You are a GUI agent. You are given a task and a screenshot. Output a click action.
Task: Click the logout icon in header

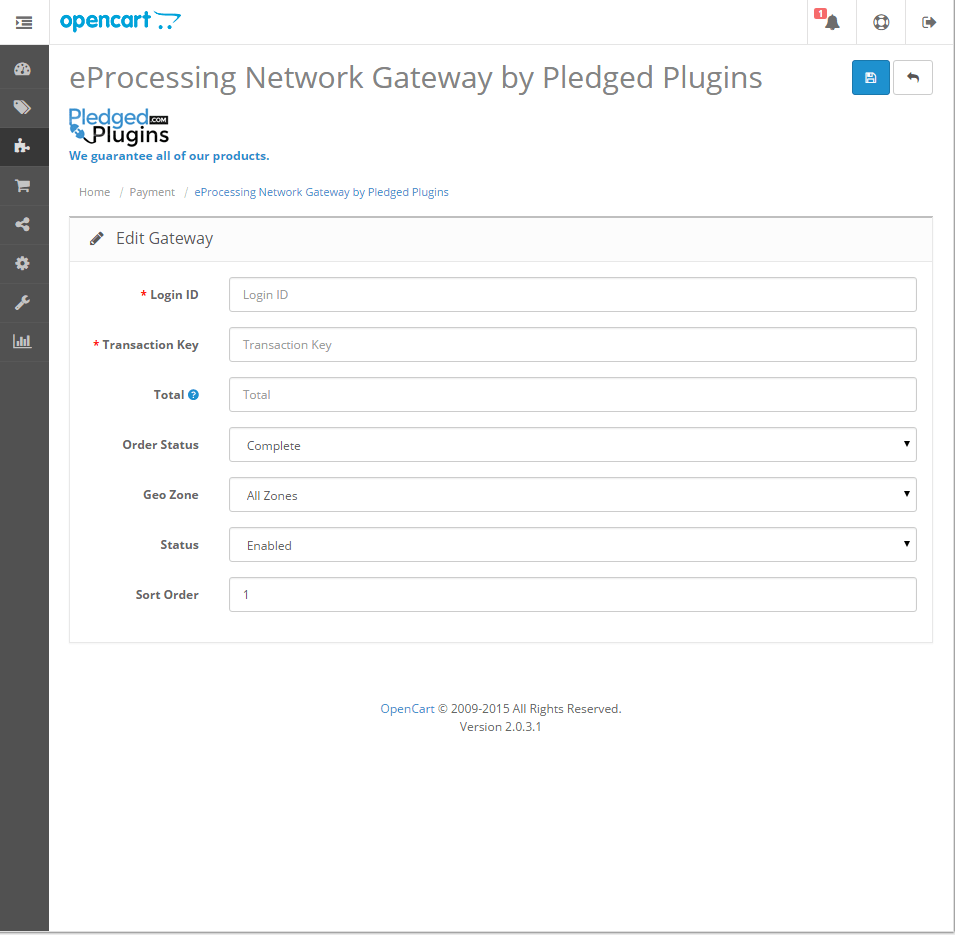[x=929, y=22]
